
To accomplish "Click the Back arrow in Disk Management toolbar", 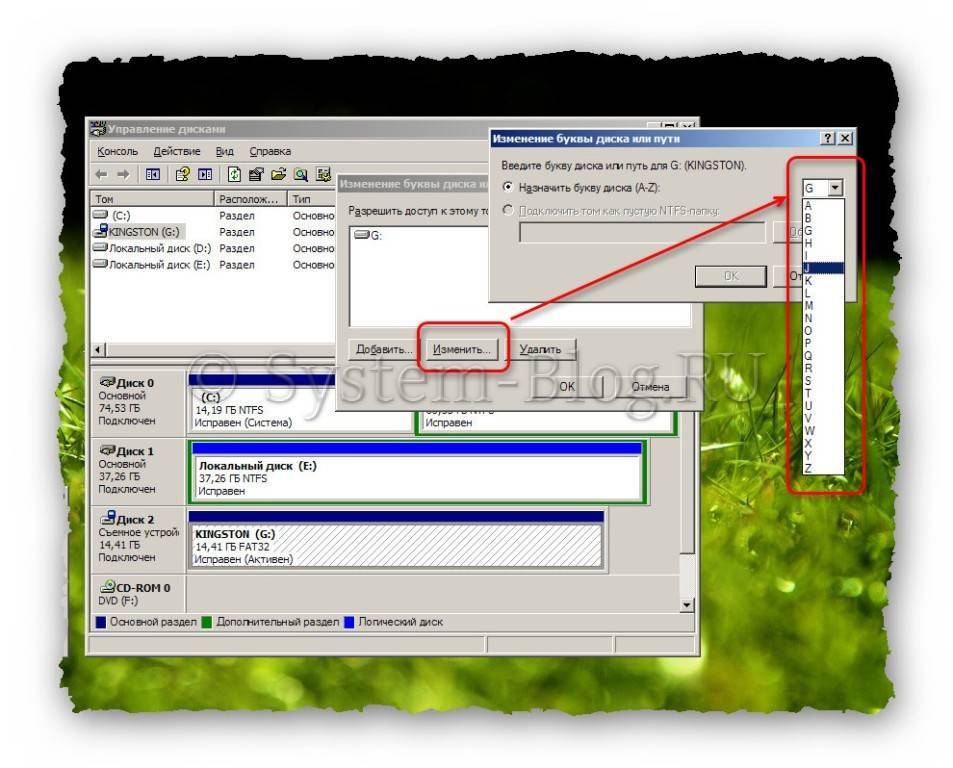I will pyautogui.click(x=101, y=175).
